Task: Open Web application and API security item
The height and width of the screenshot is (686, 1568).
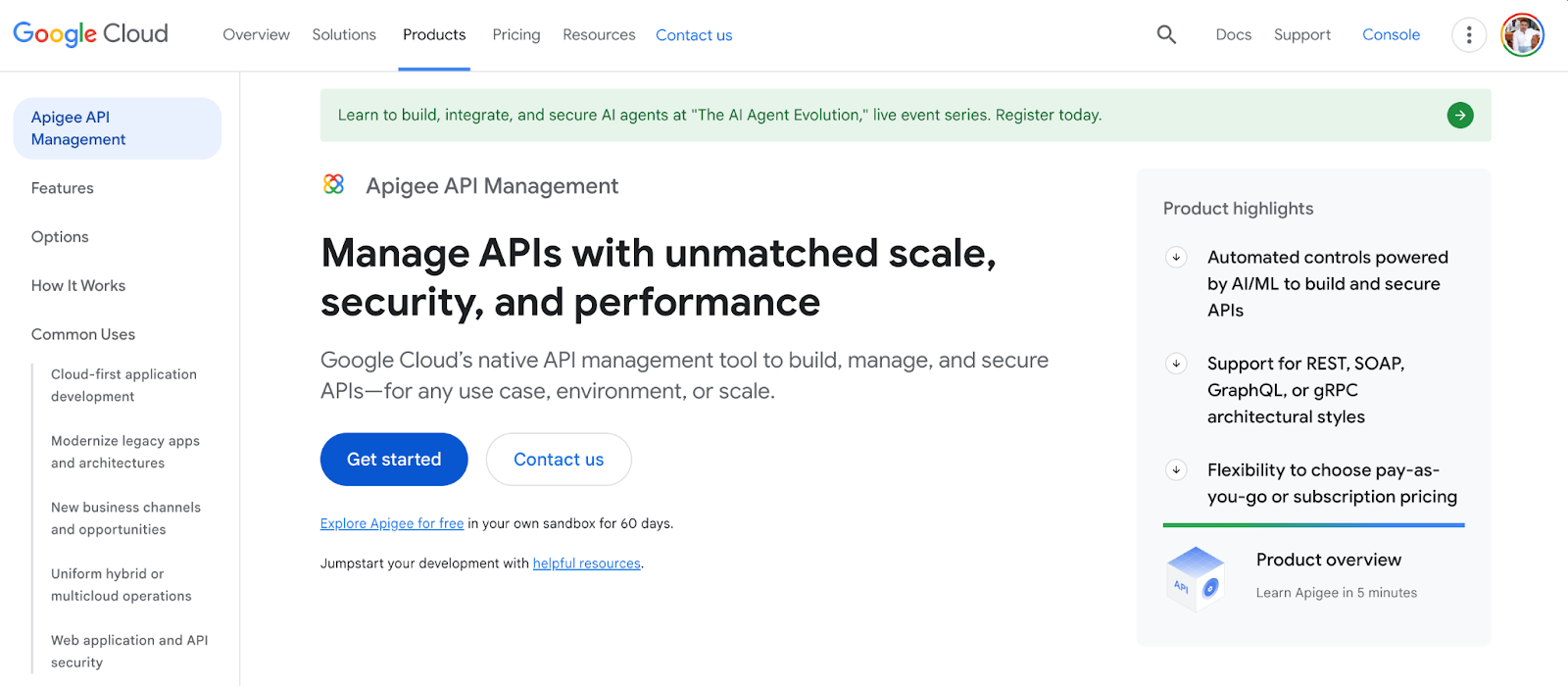Action: [x=129, y=652]
